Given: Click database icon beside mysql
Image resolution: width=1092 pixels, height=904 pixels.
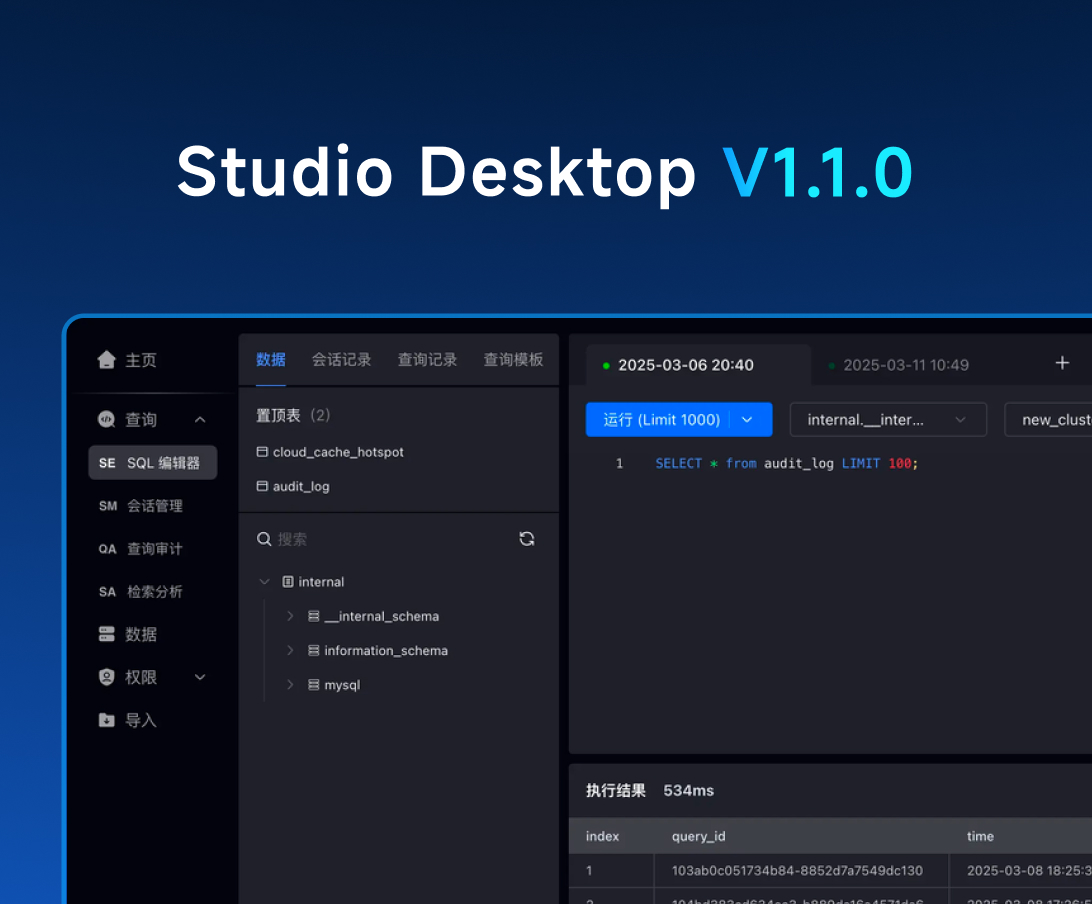Looking at the screenshot, I should pos(313,685).
